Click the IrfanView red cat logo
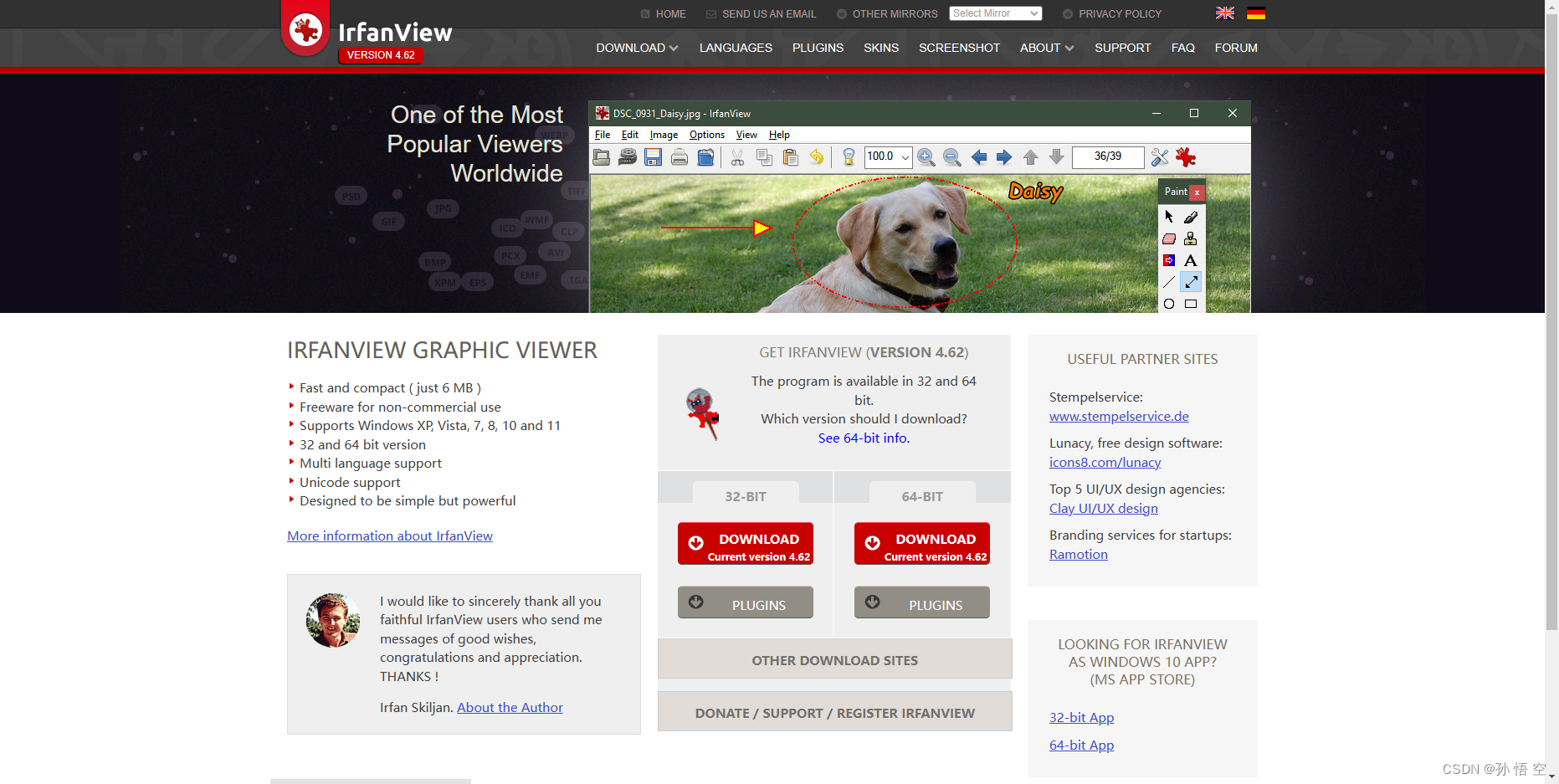Image resolution: width=1559 pixels, height=784 pixels. pyautogui.click(x=305, y=29)
